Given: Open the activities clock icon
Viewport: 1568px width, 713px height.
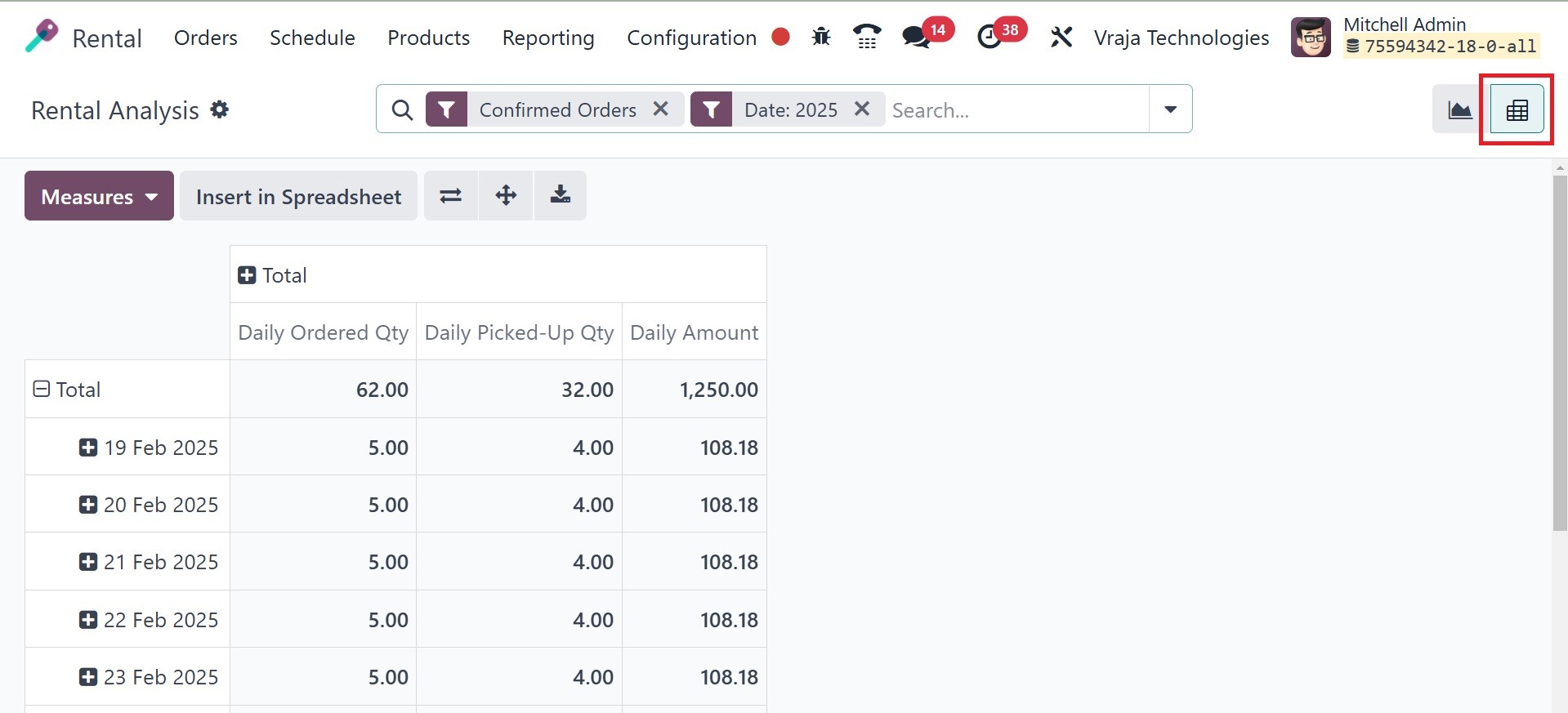Looking at the screenshot, I should click(x=989, y=37).
